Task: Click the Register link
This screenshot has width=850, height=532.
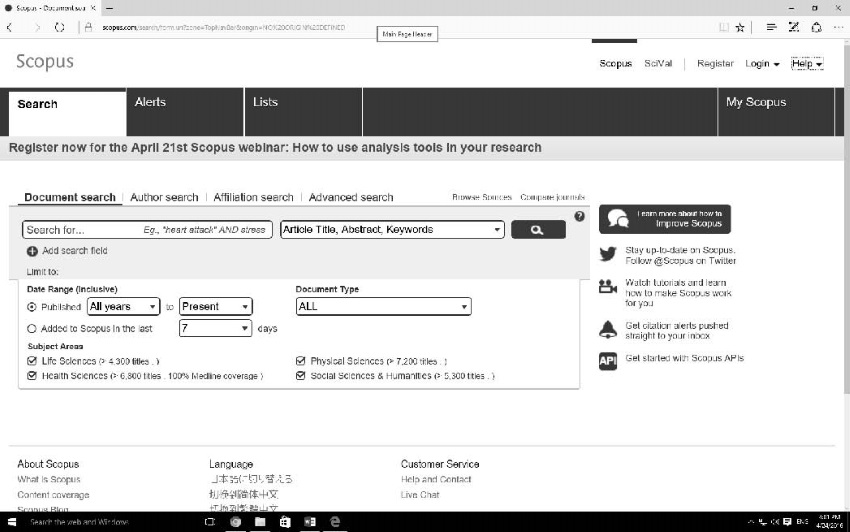Action: 715,63
